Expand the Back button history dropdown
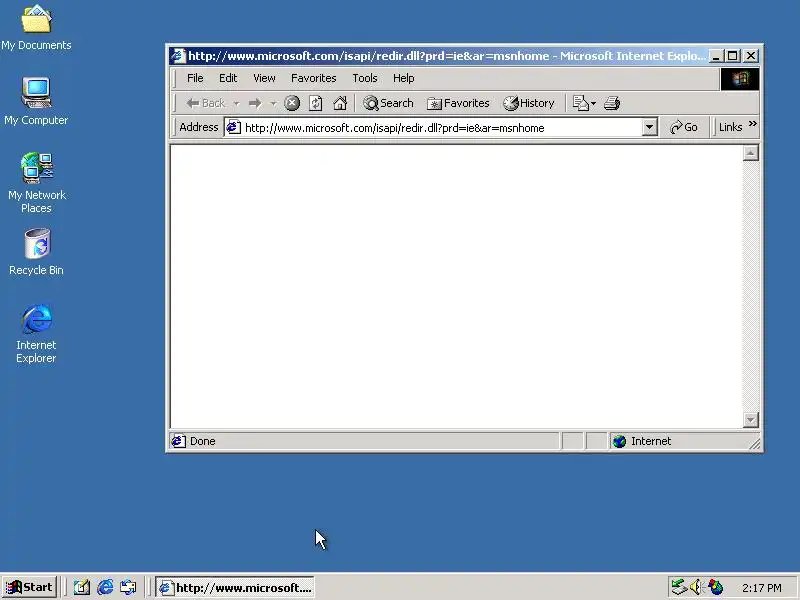Viewport: 800px width, 600px height. click(236, 104)
